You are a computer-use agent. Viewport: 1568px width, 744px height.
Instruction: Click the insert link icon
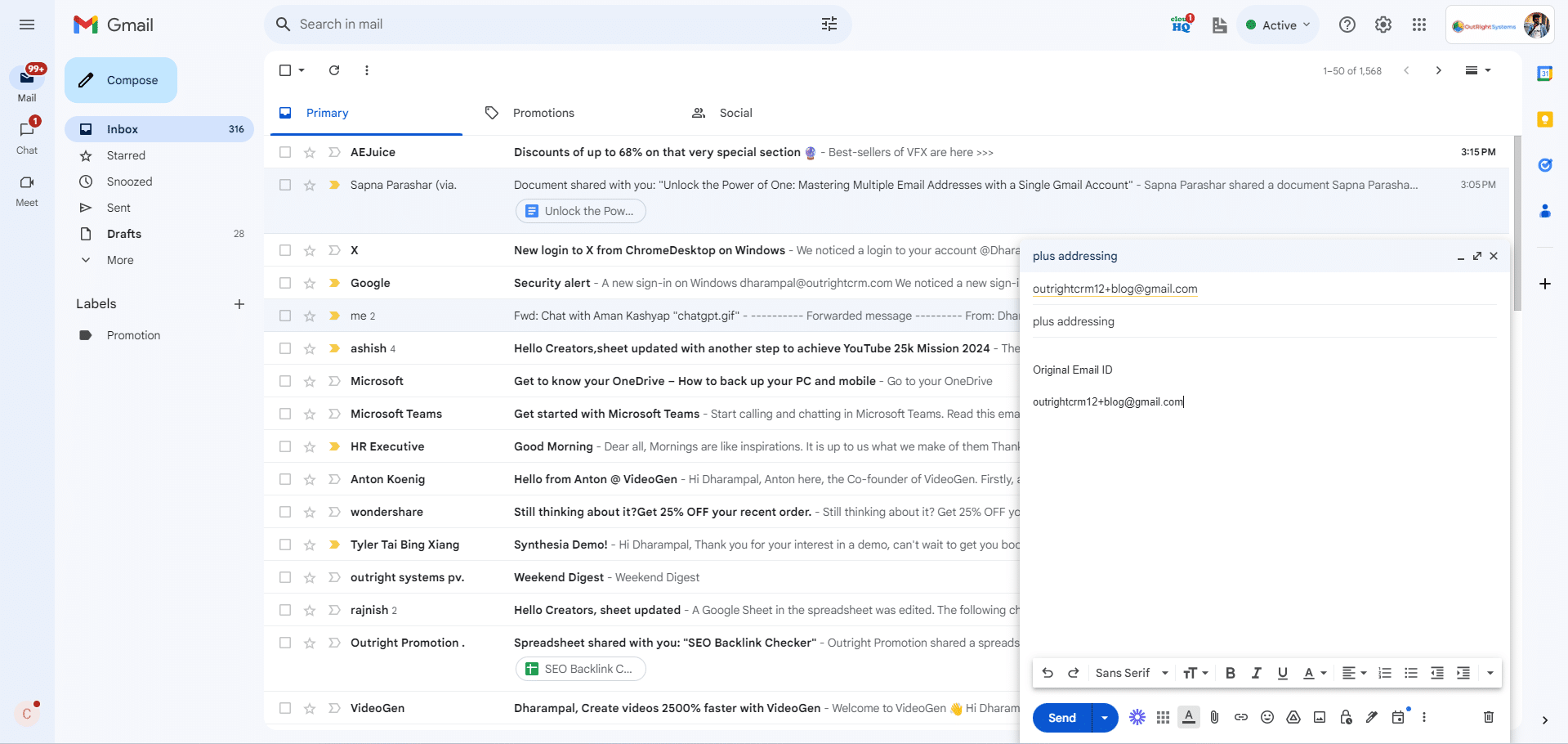pos(1240,717)
